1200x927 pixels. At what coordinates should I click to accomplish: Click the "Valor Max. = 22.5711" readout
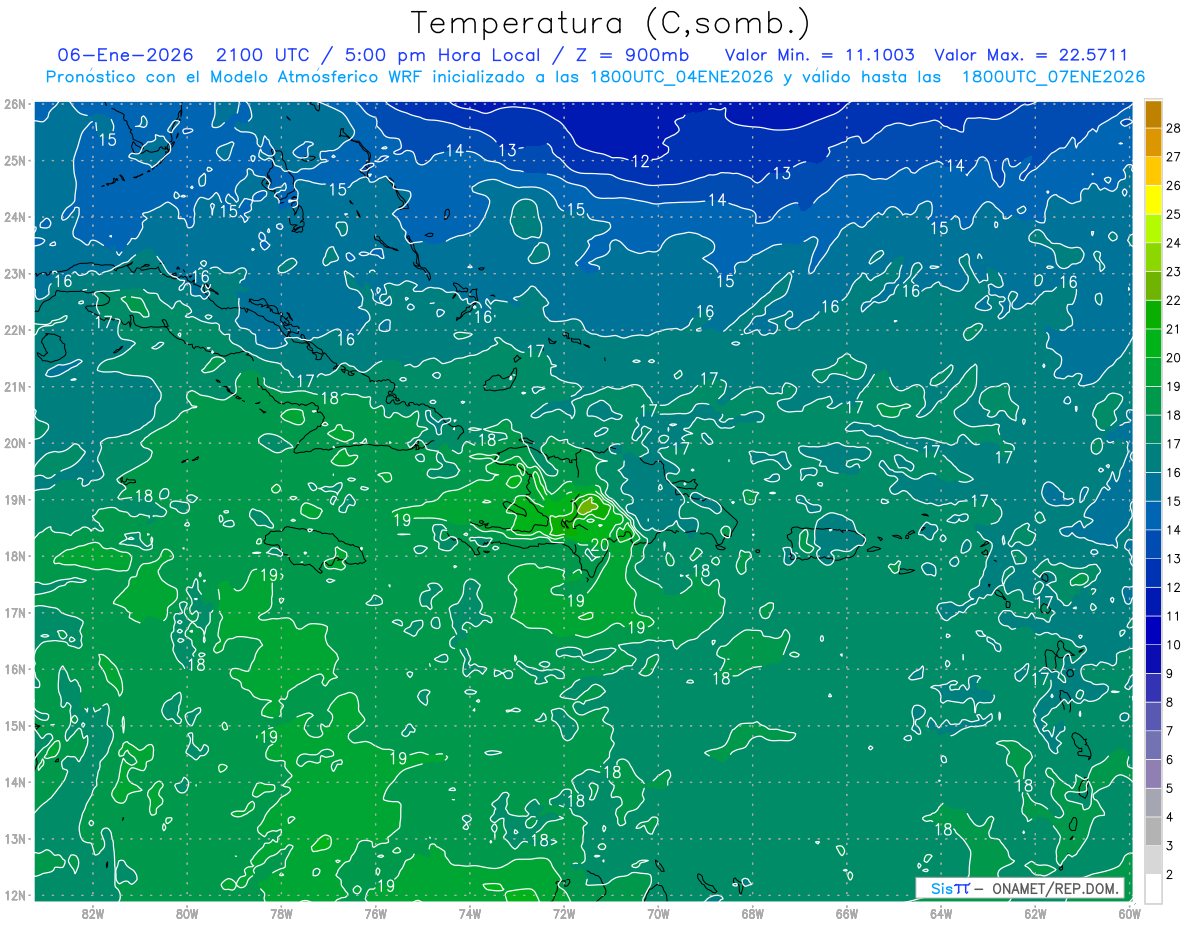1030,55
